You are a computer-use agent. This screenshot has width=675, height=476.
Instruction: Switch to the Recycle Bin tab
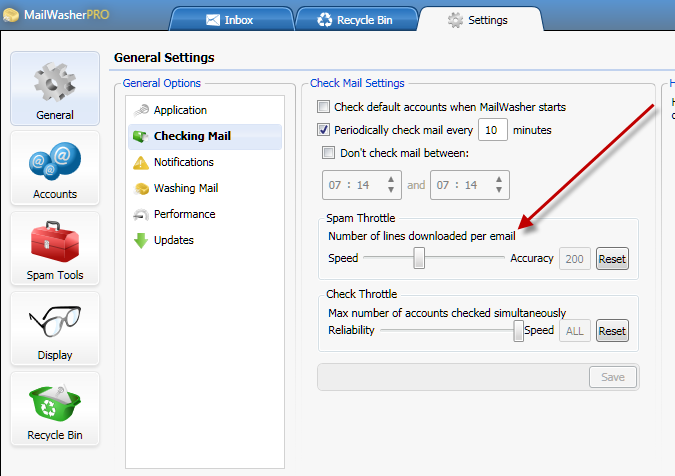[356, 19]
